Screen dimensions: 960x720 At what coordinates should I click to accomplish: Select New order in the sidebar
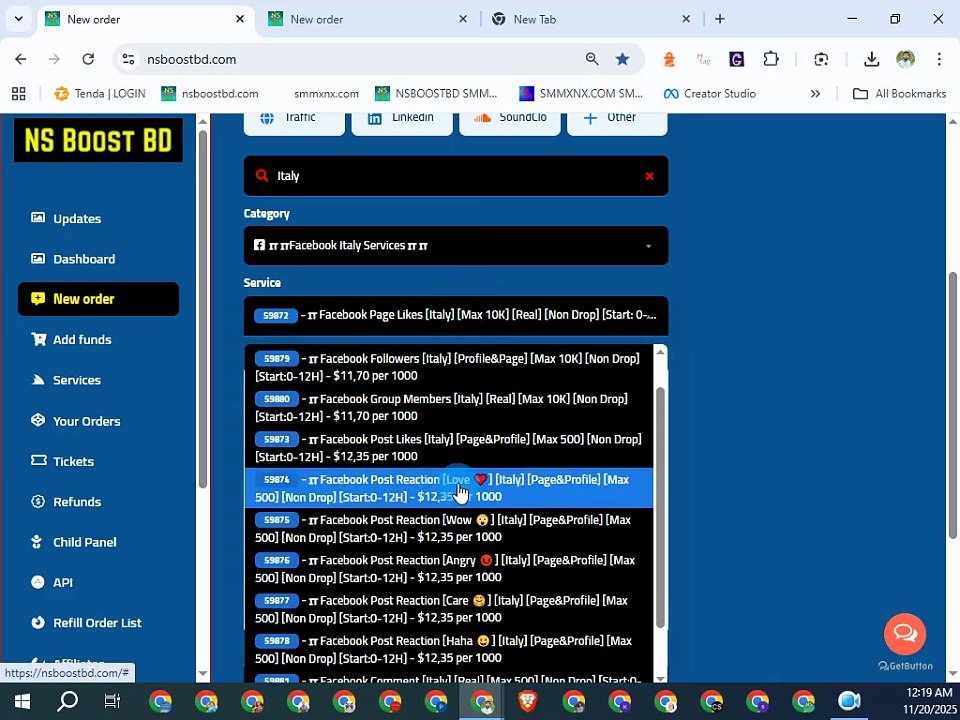coord(98,299)
